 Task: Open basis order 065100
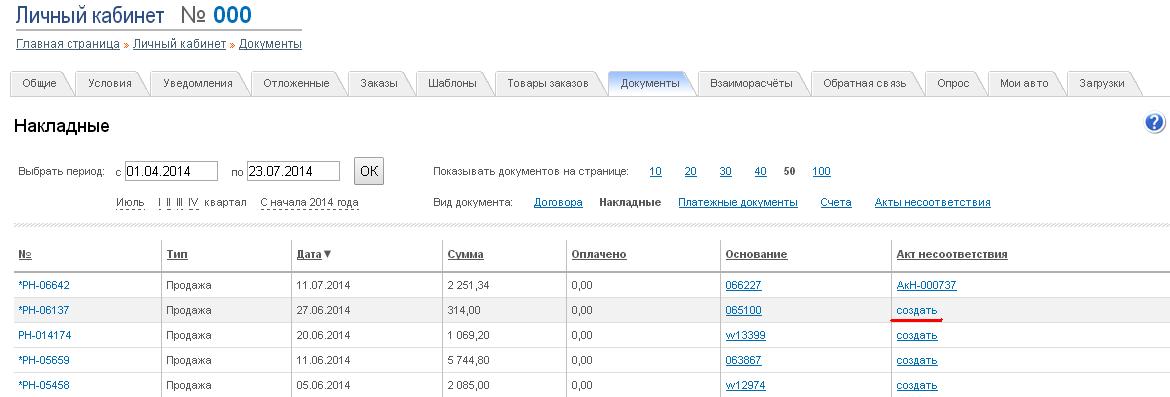coord(743,310)
